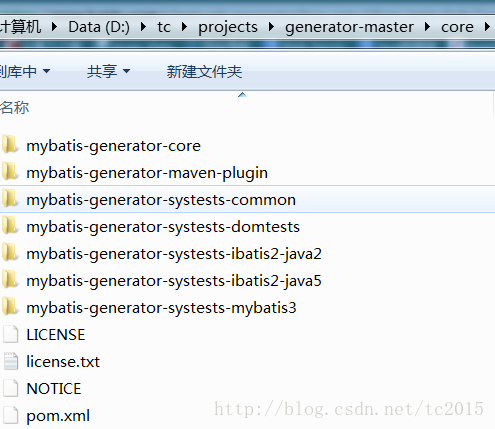Expand the arrow after projects breadcrumb
Screen dimensions: 495x429
(271, 27)
